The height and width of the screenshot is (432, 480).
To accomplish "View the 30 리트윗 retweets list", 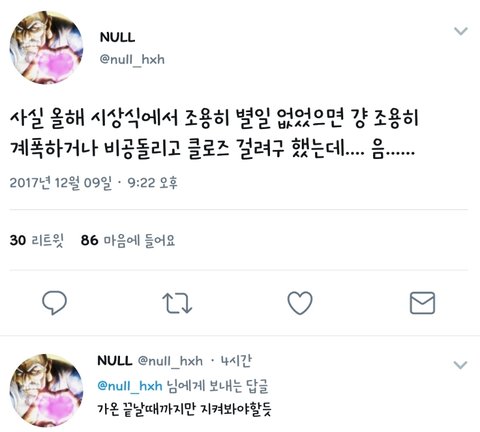I will coord(37,240).
